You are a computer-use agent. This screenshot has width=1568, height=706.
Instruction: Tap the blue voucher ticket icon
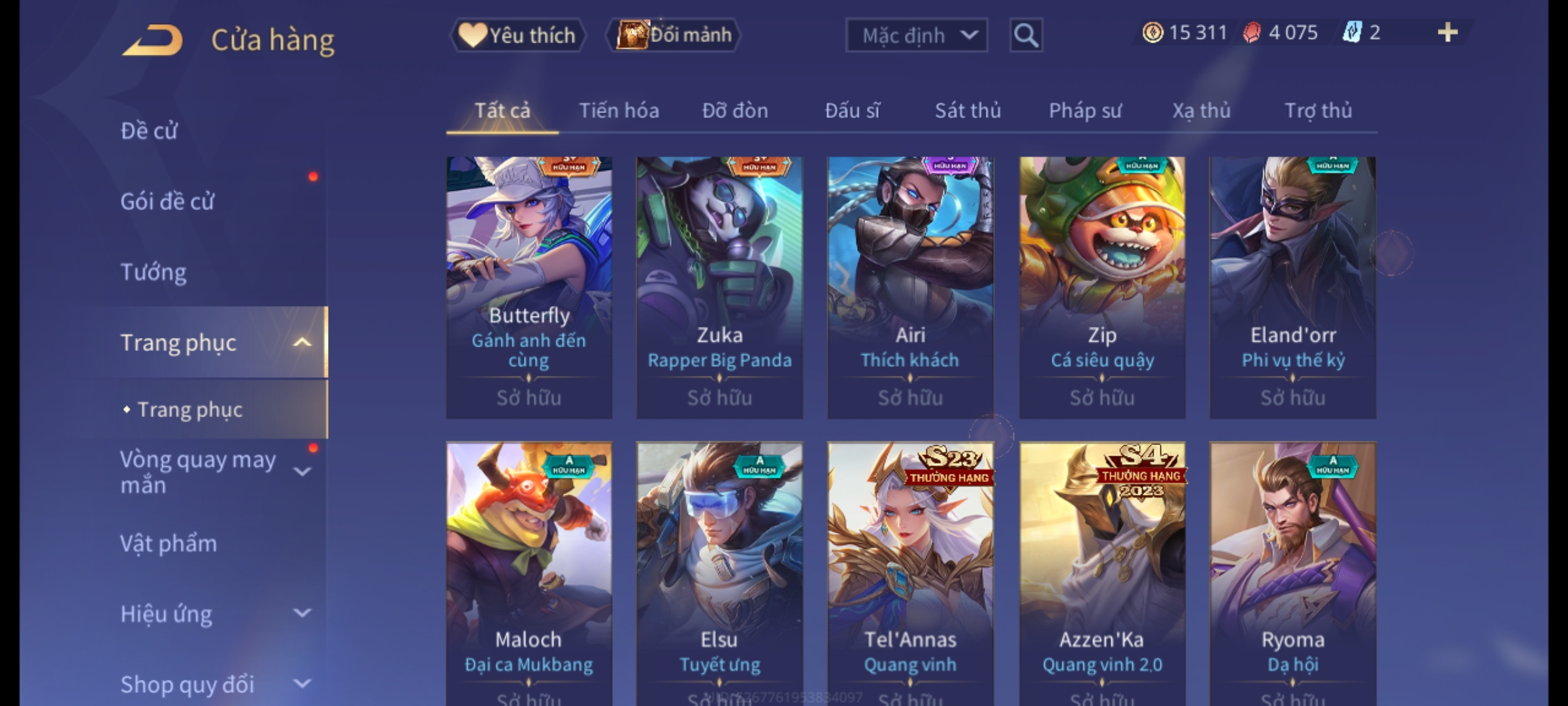coord(1352,32)
